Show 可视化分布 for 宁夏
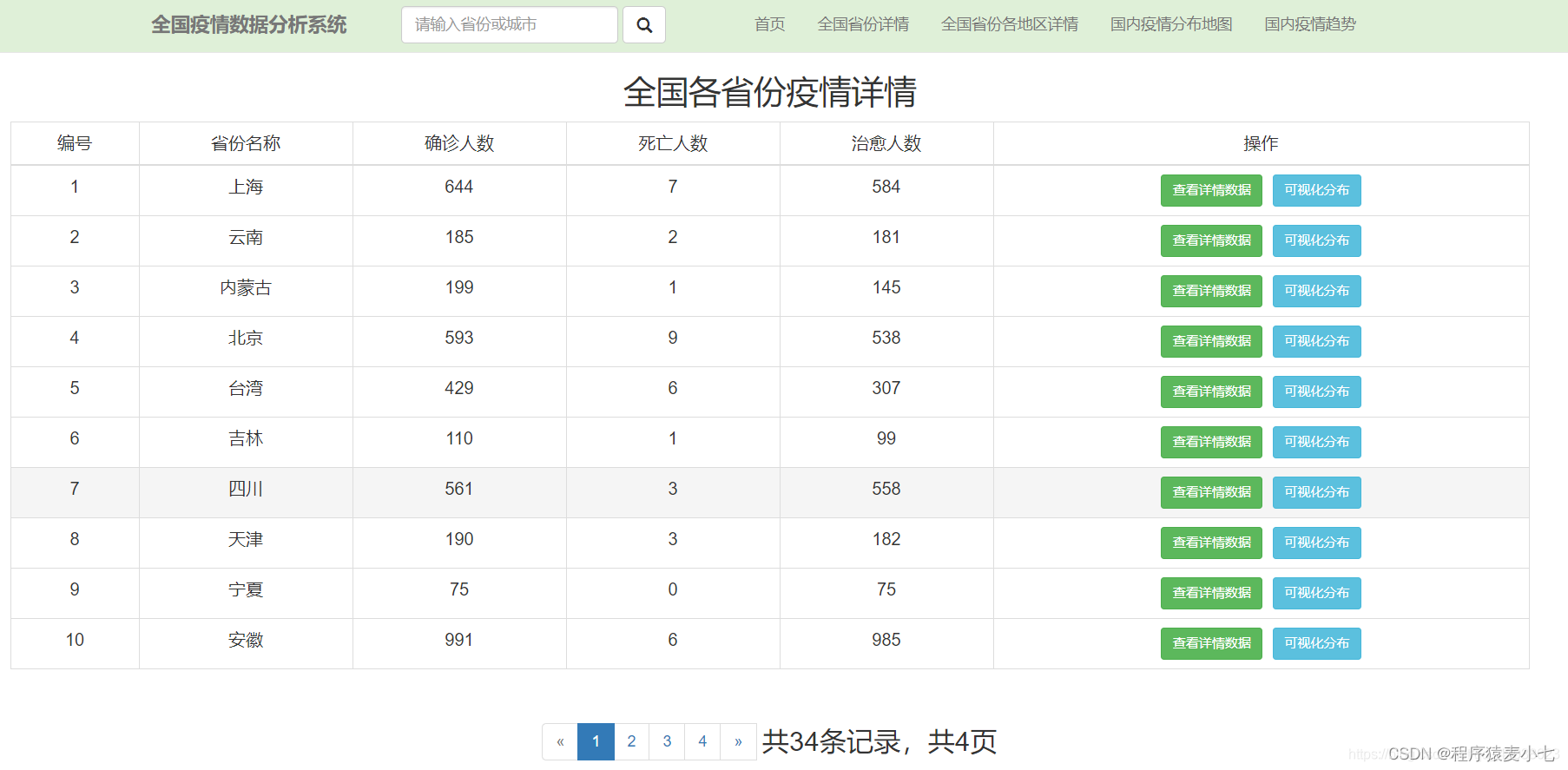1568x770 pixels. (1316, 594)
